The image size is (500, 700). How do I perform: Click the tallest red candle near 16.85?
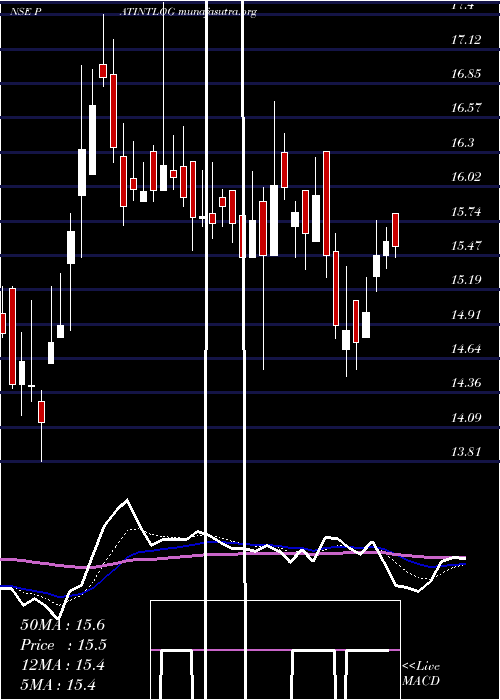click(114, 111)
